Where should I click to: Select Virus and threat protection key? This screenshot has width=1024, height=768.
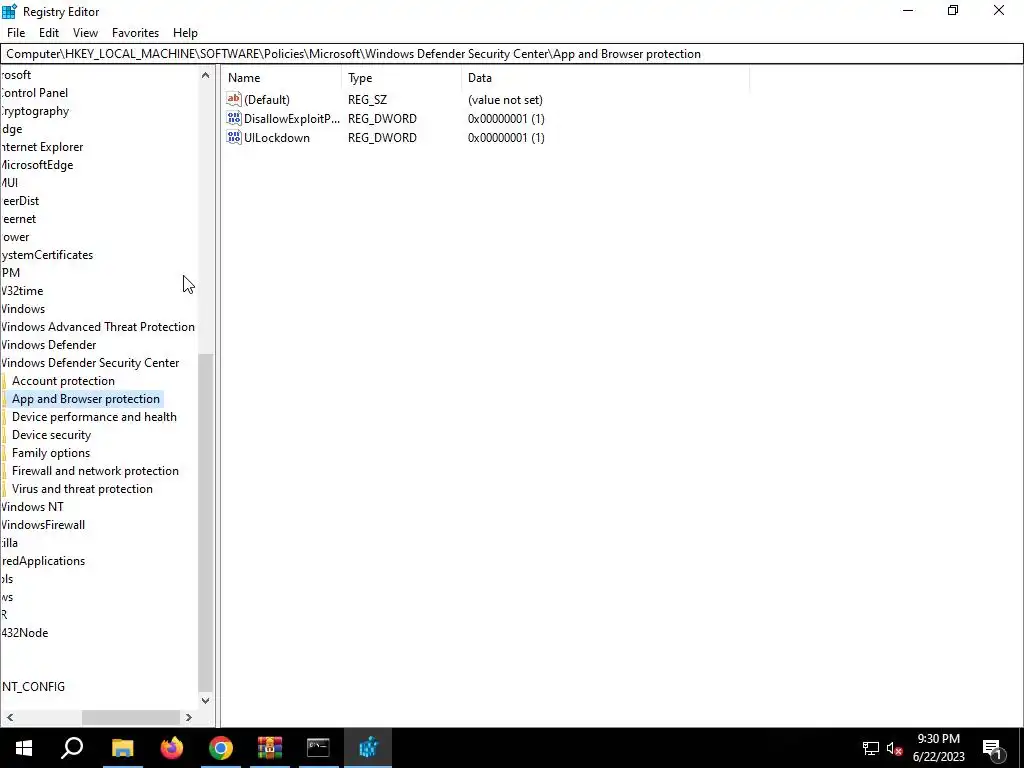[82, 488]
